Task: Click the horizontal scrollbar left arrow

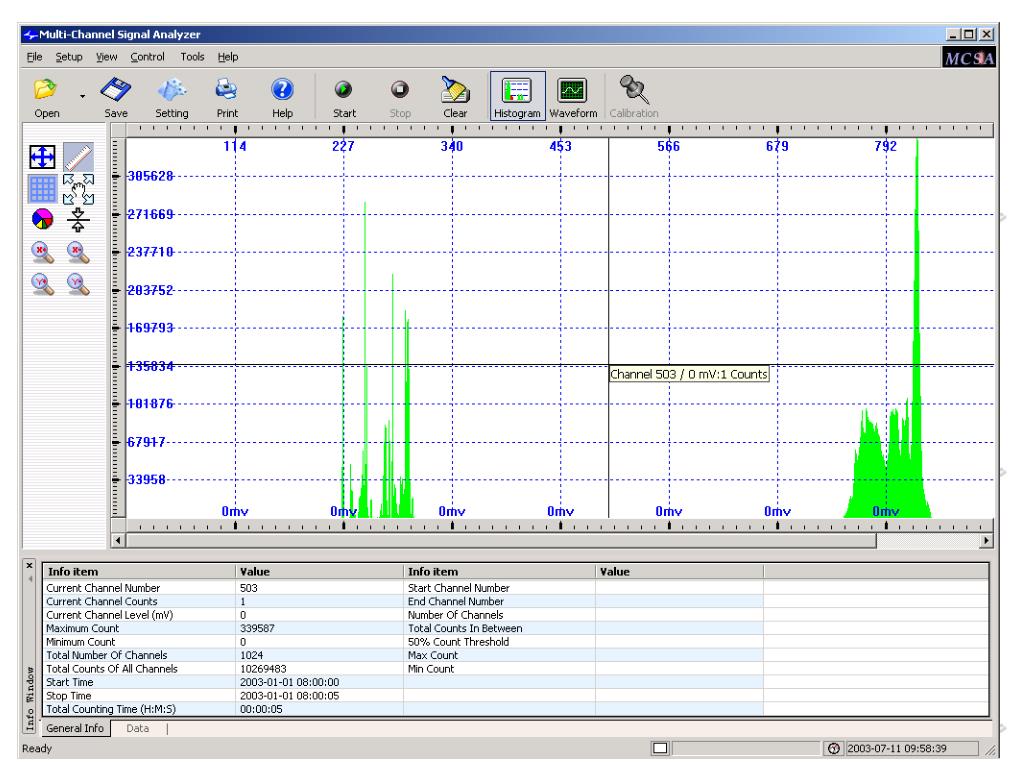Action: [x=118, y=541]
